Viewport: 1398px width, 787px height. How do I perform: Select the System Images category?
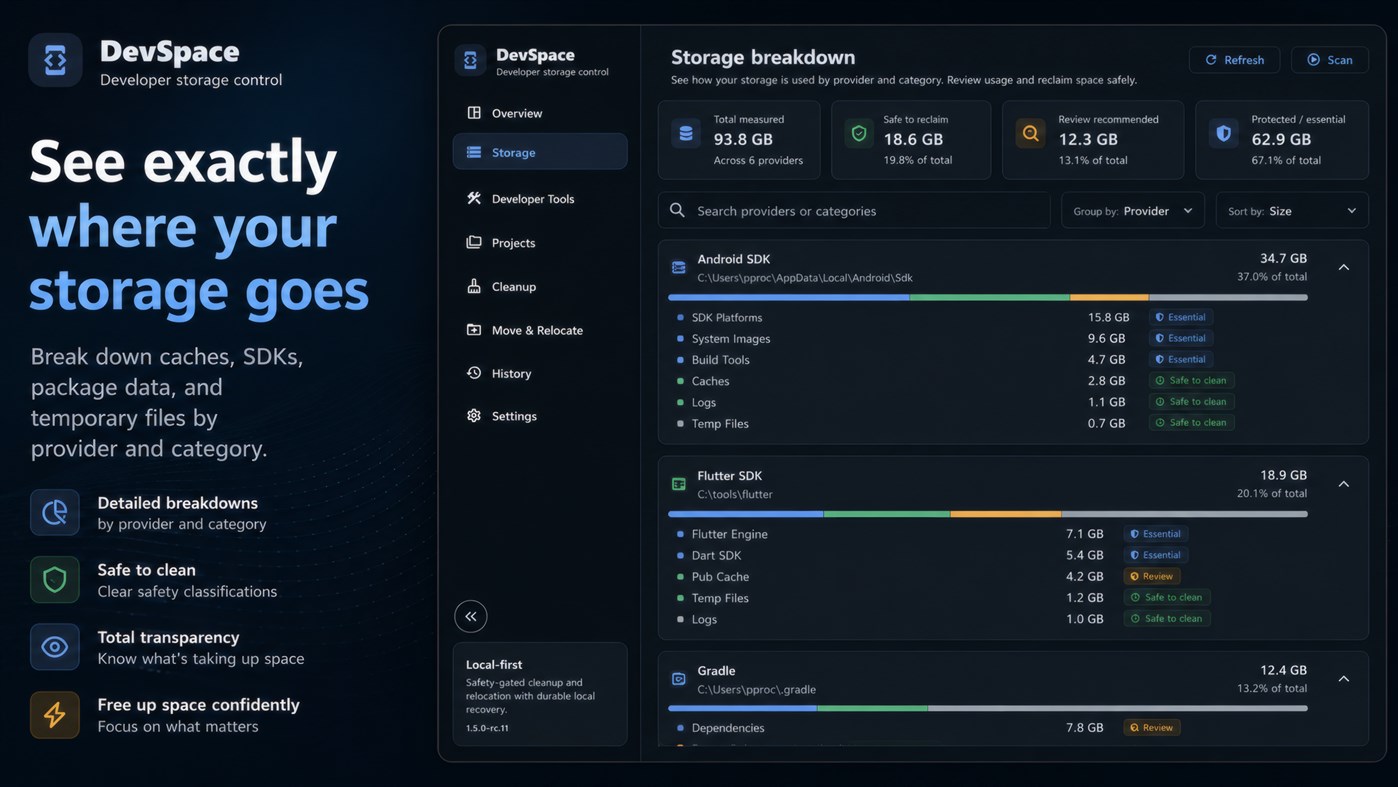(731, 339)
